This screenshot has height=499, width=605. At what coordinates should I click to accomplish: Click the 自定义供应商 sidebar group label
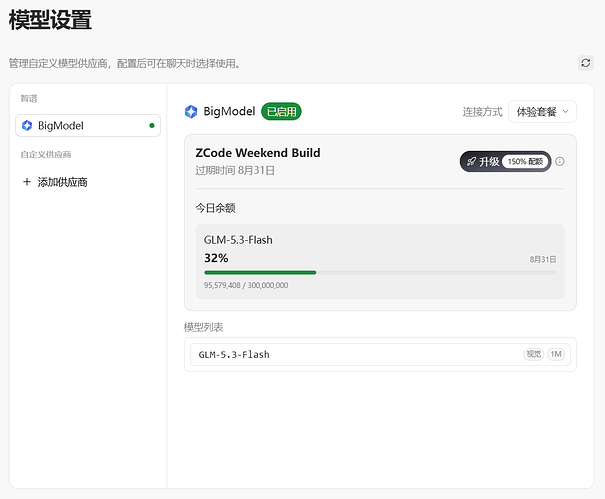pyautogui.click(x=46, y=154)
